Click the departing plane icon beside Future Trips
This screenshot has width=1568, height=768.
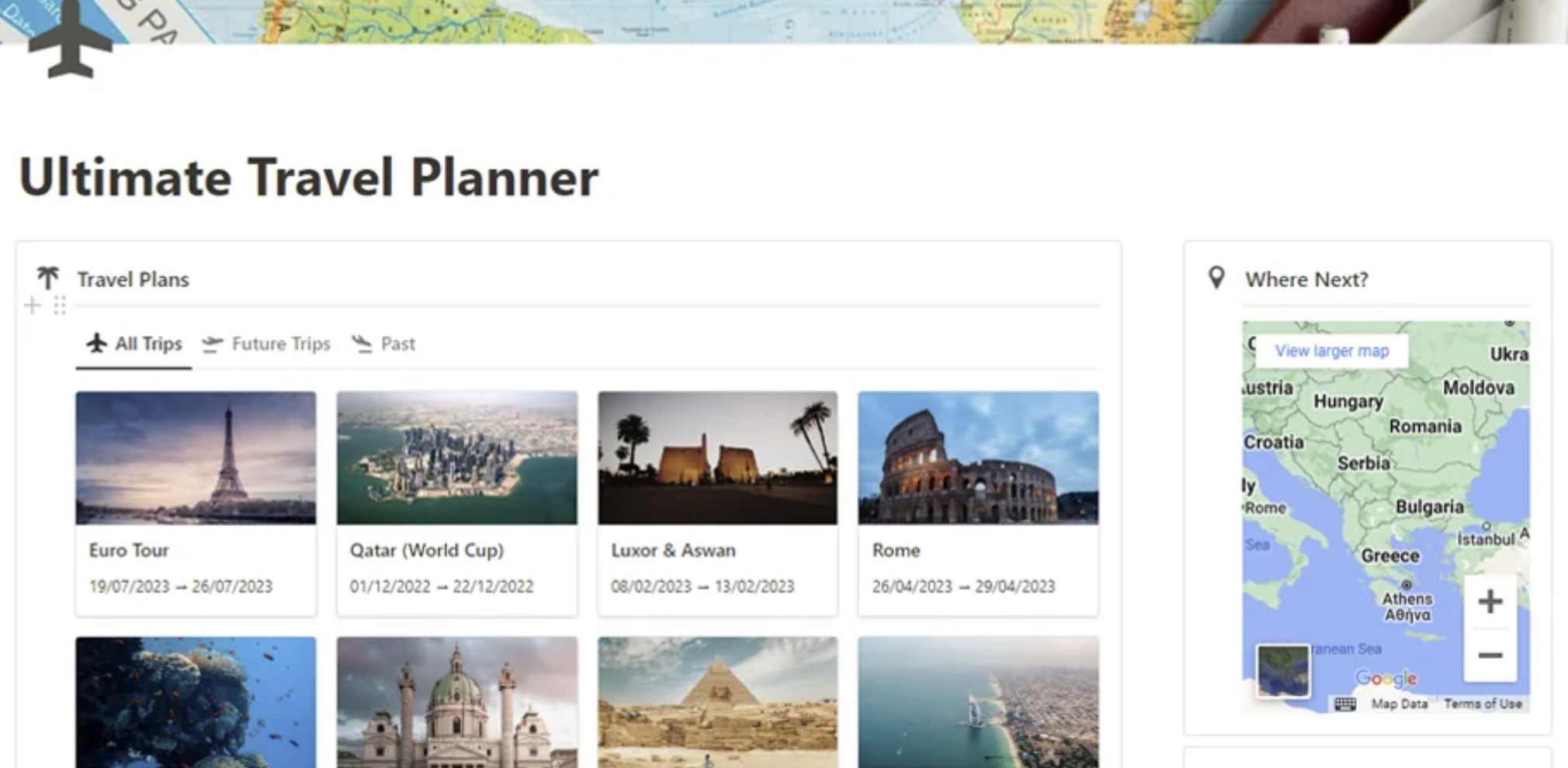pyautogui.click(x=212, y=344)
